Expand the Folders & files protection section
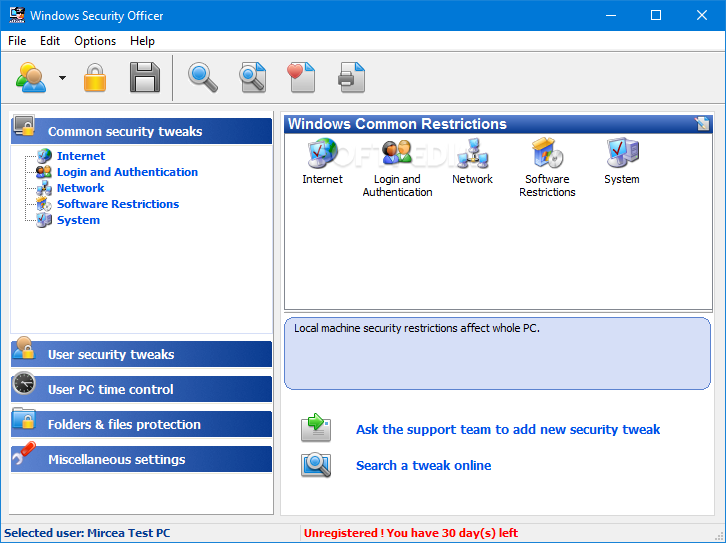The image size is (726, 543). click(142, 424)
